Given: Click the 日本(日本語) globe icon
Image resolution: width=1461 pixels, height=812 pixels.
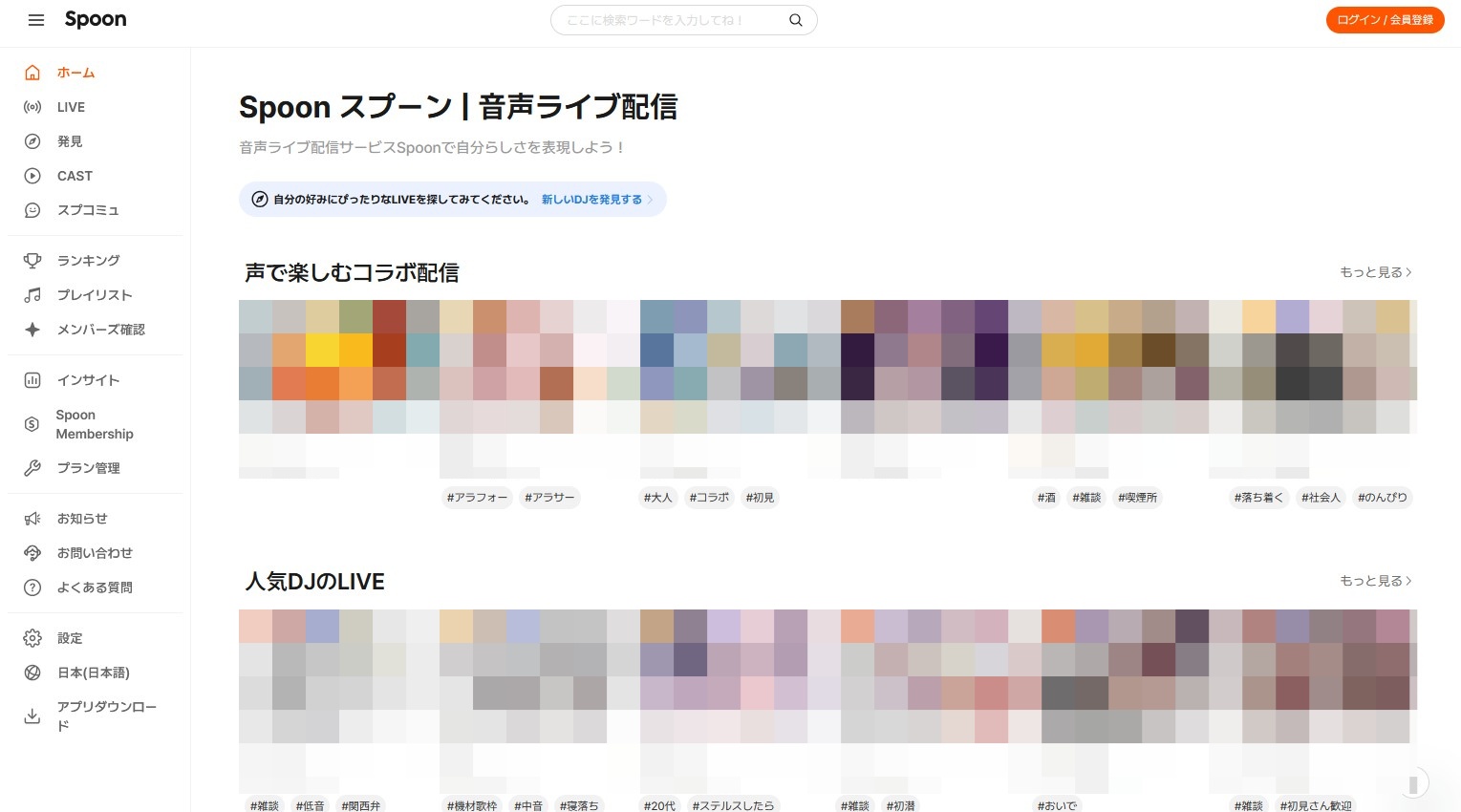Looking at the screenshot, I should (x=32, y=673).
